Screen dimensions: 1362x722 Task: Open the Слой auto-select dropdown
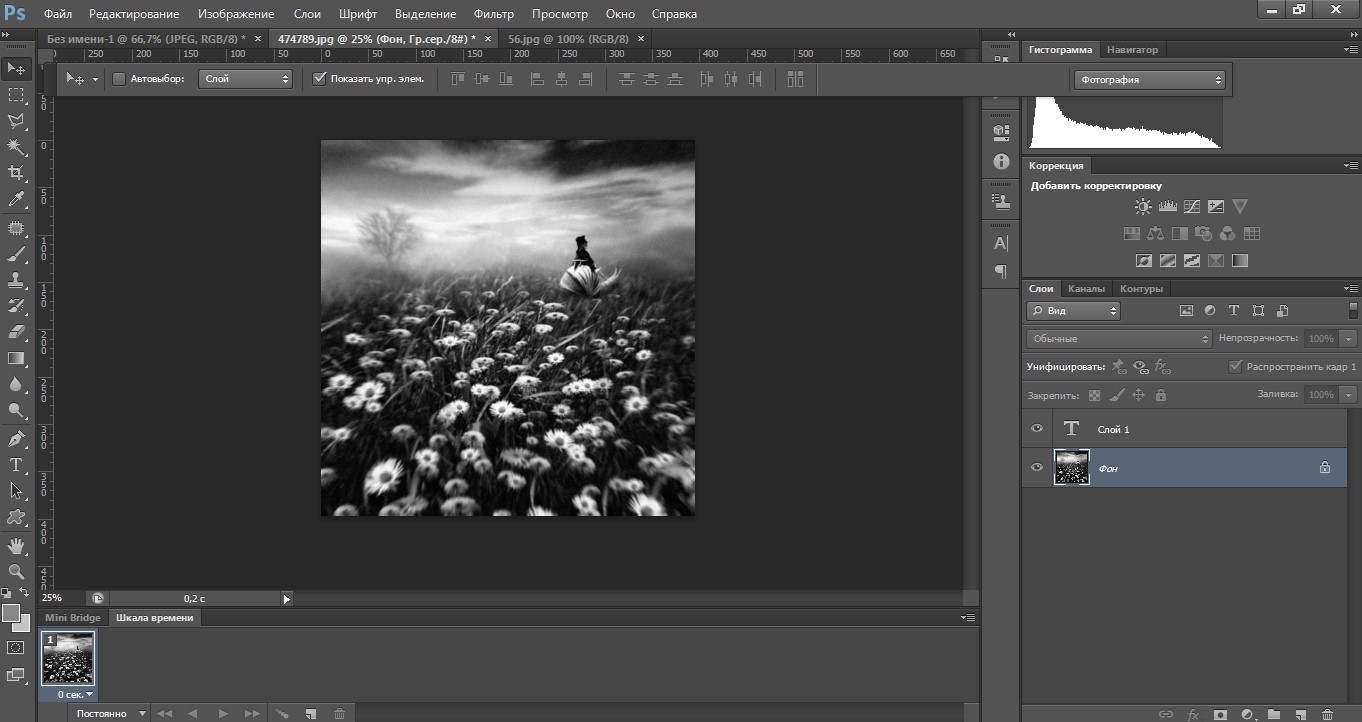[x=245, y=79]
